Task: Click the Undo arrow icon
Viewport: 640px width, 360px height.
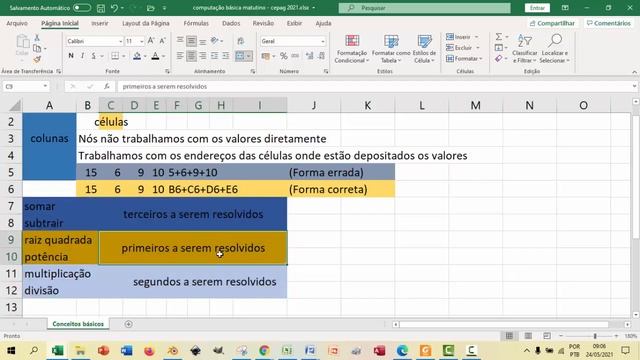Action: [114, 8]
